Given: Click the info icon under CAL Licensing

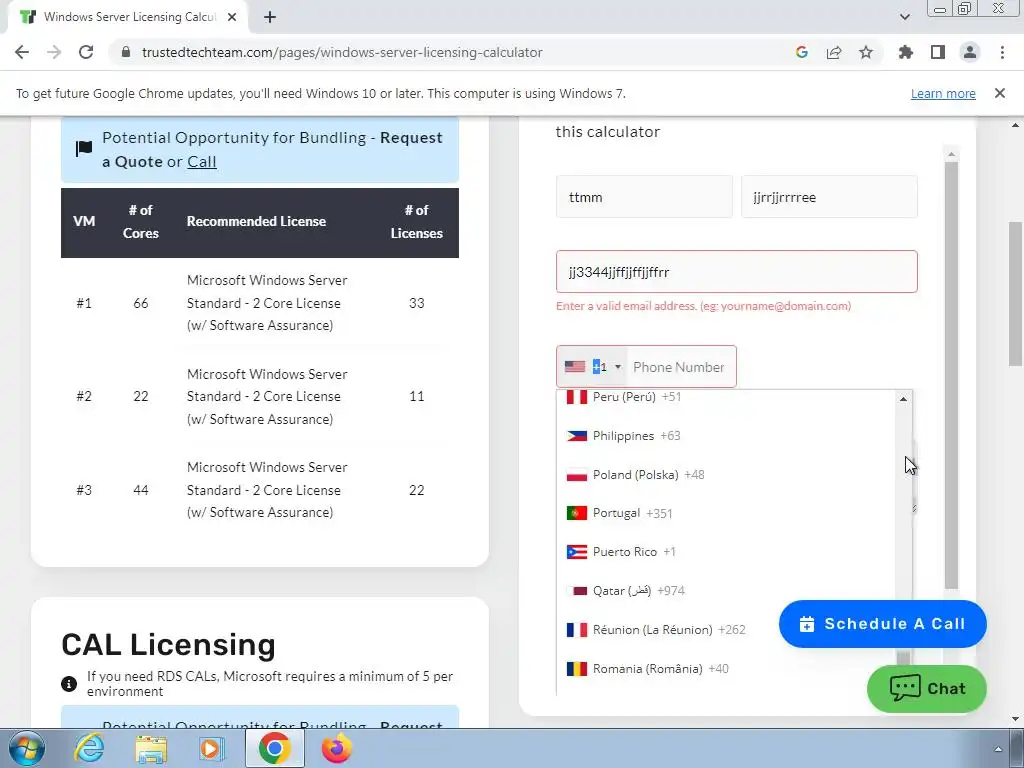Looking at the screenshot, I should [69, 684].
